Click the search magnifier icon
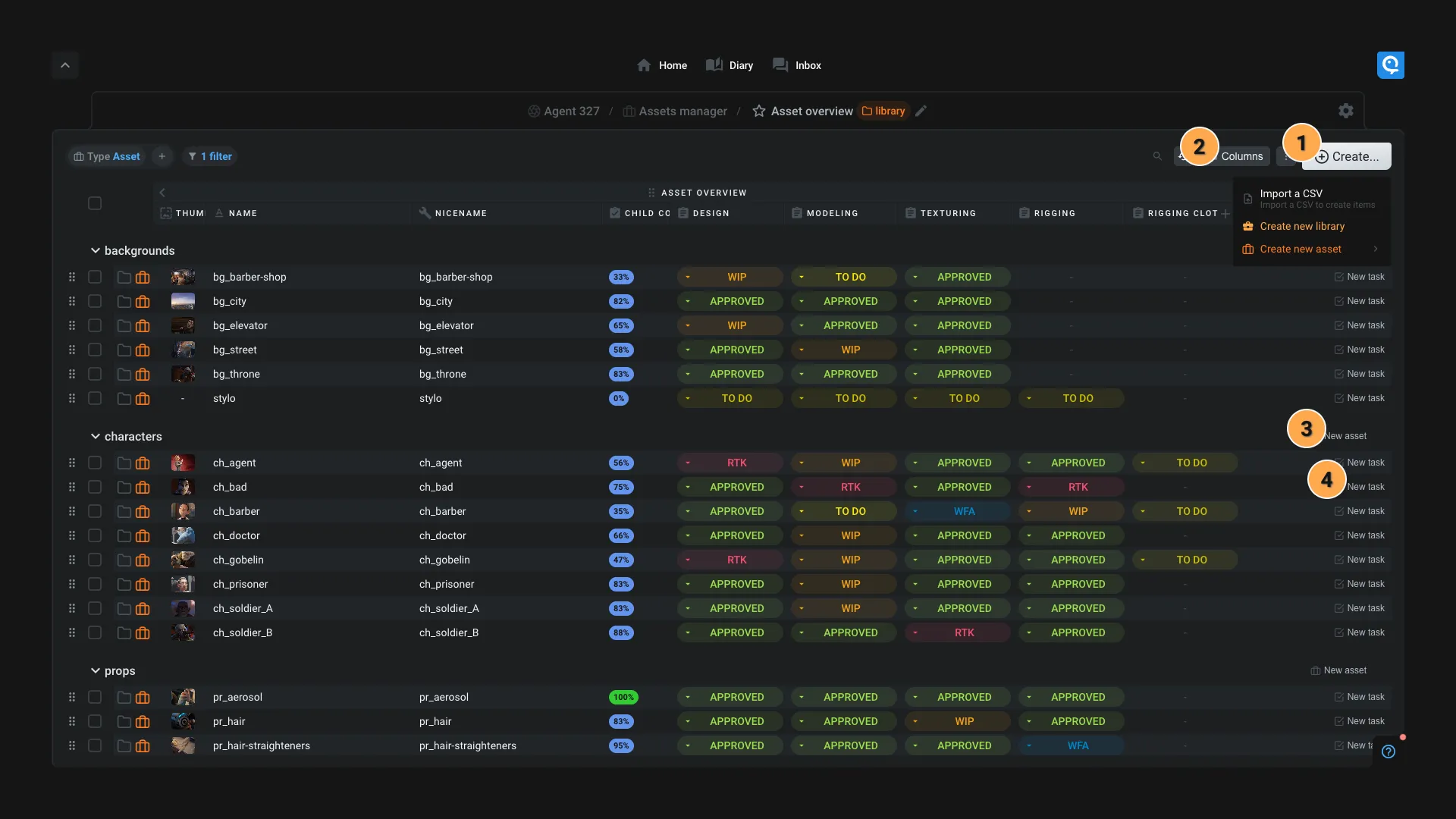The height and width of the screenshot is (819, 1456). pyautogui.click(x=1157, y=156)
